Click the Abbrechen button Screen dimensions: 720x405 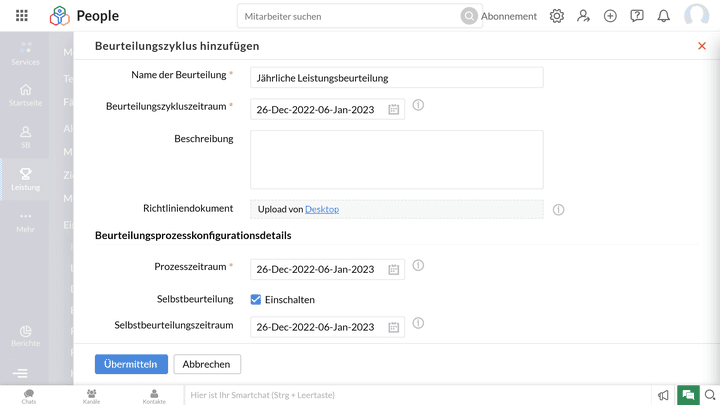tap(207, 364)
